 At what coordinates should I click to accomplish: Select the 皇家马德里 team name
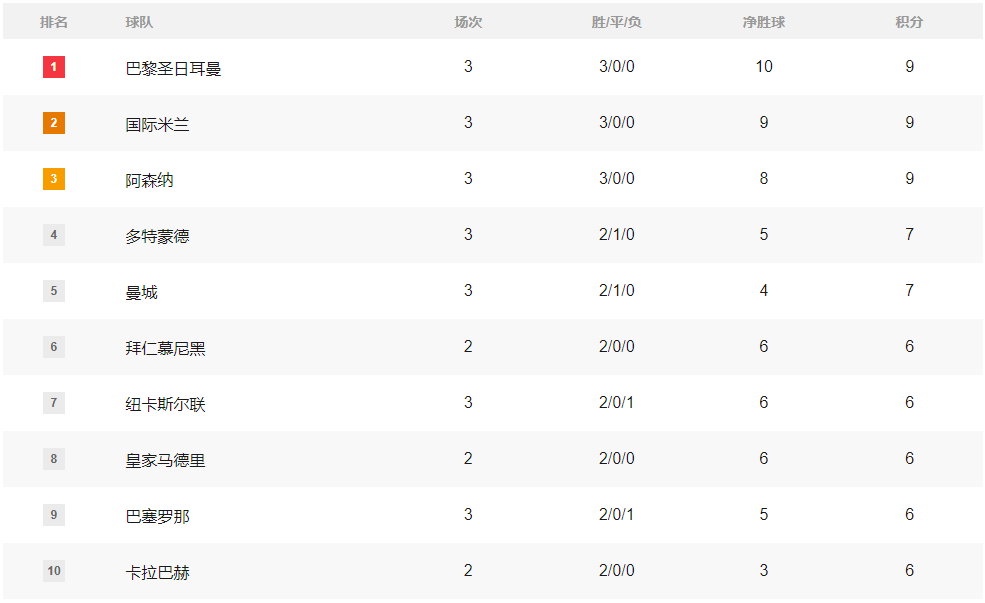click(x=165, y=460)
